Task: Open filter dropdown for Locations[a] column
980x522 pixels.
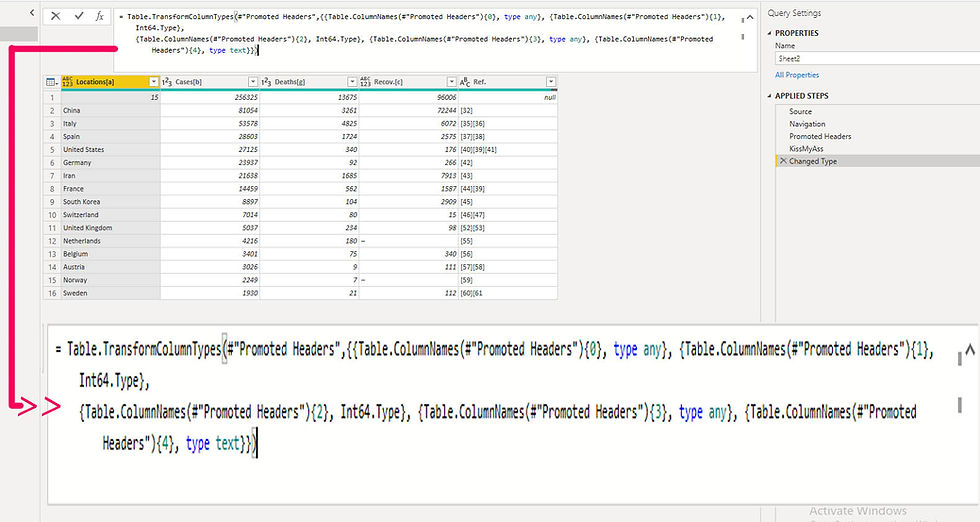Action: coord(154,82)
